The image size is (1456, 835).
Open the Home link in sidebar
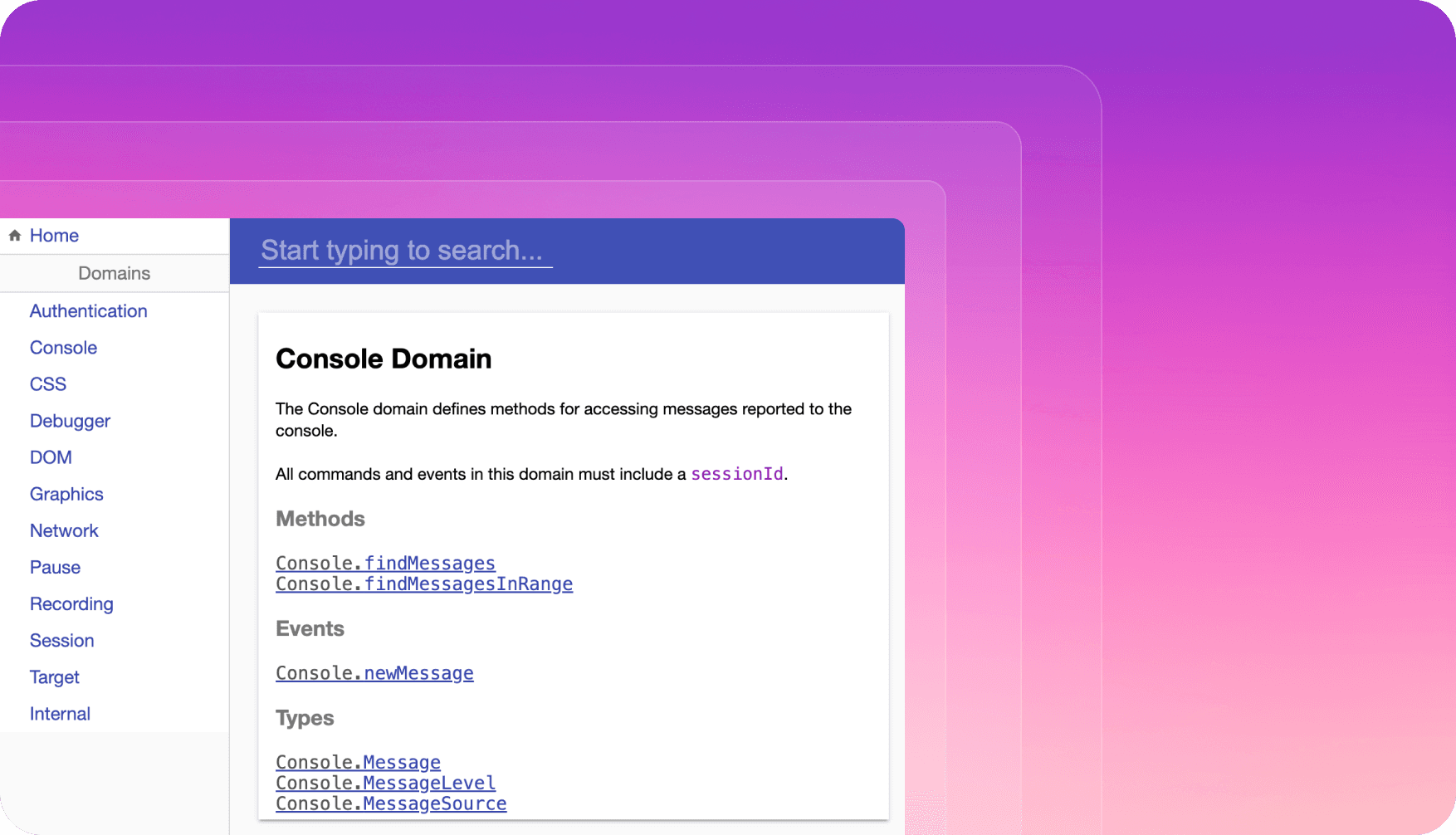pos(54,236)
